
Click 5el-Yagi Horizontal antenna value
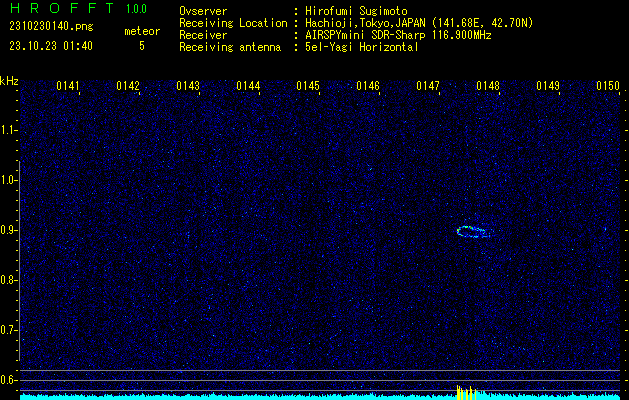[x=362, y=47]
